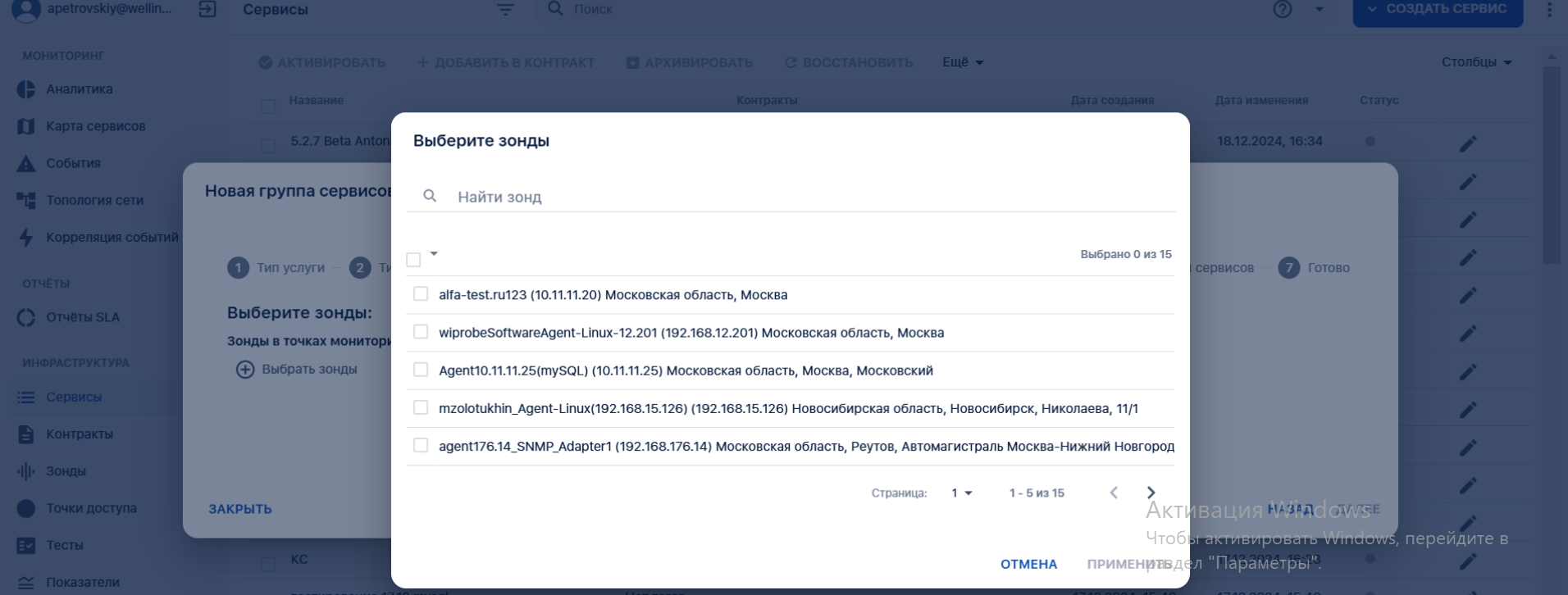The width and height of the screenshot is (1568, 595).
Task: Open the help question mark icon
Action: (1283, 9)
